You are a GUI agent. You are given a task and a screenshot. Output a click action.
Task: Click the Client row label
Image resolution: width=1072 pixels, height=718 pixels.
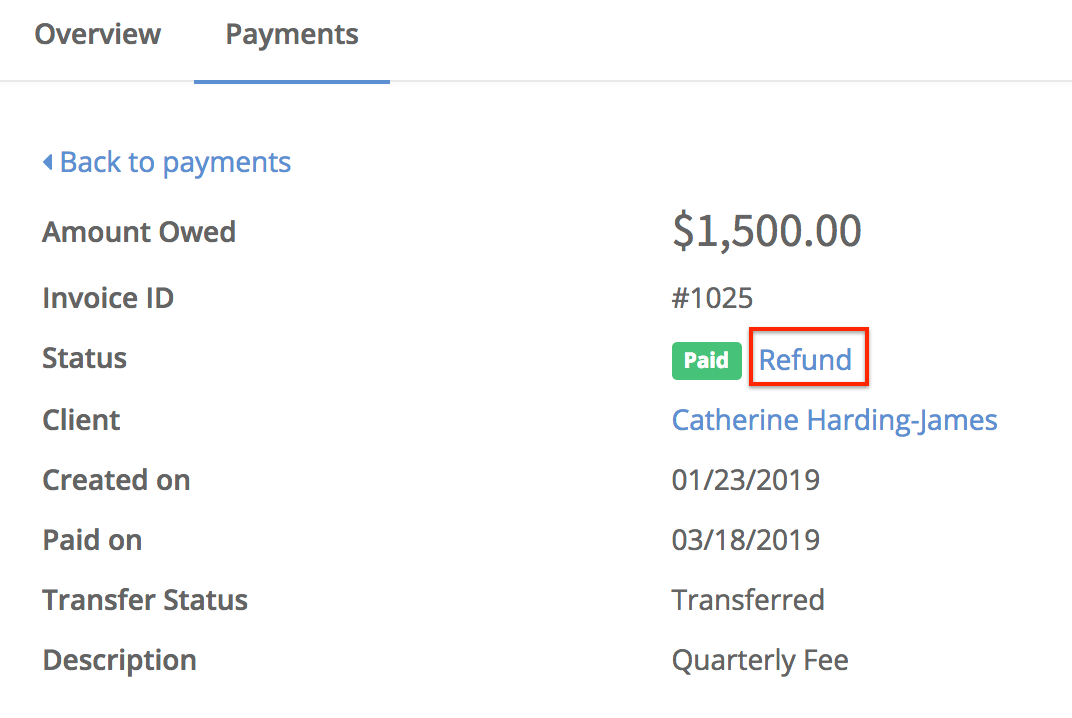click(81, 419)
